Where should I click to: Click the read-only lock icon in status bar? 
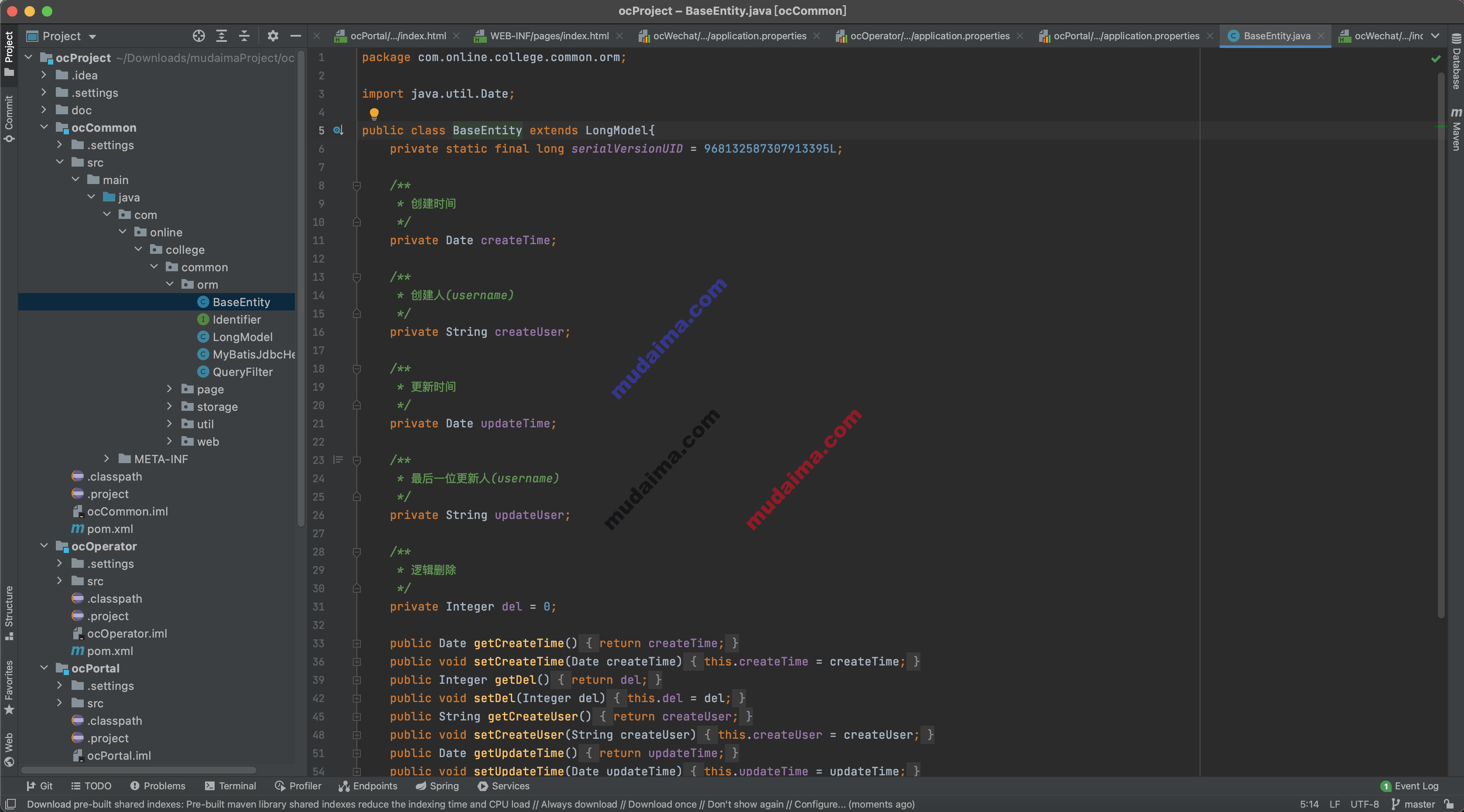pyautogui.click(x=1449, y=804)
